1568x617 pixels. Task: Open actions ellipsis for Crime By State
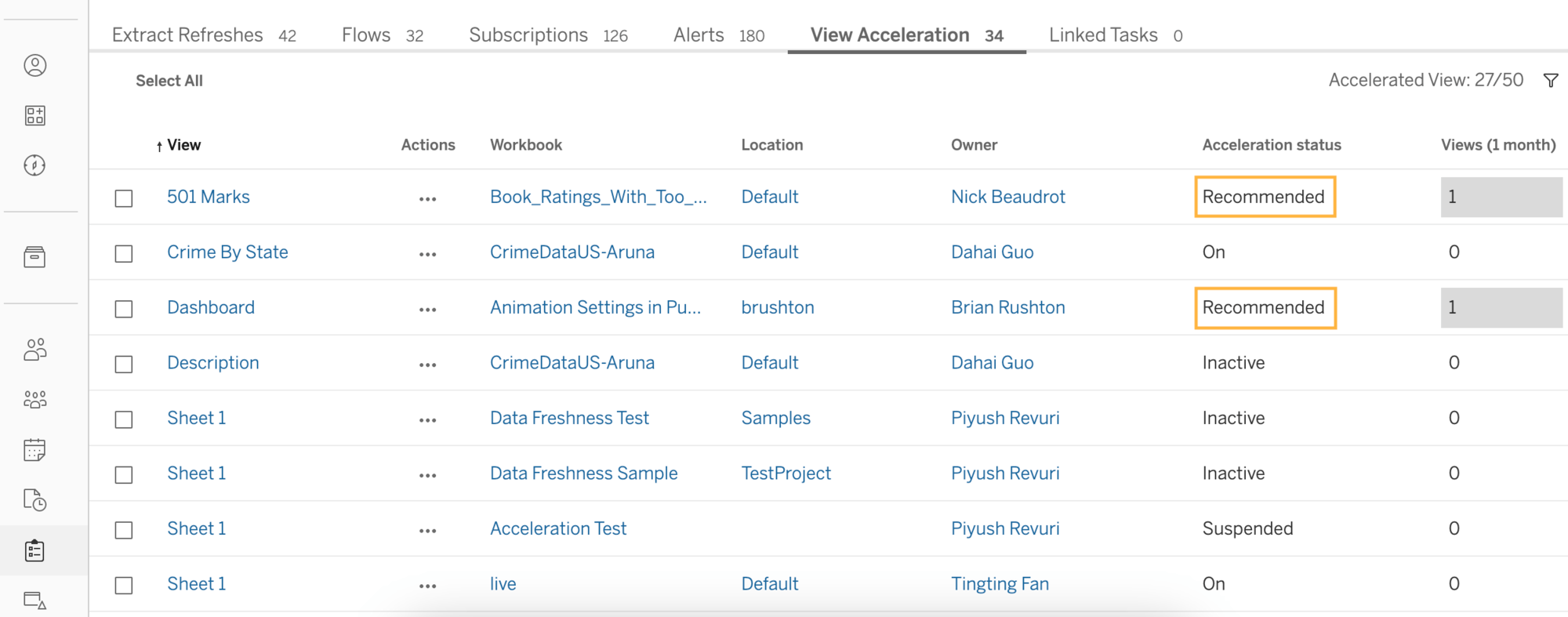(x=427, y=255)
